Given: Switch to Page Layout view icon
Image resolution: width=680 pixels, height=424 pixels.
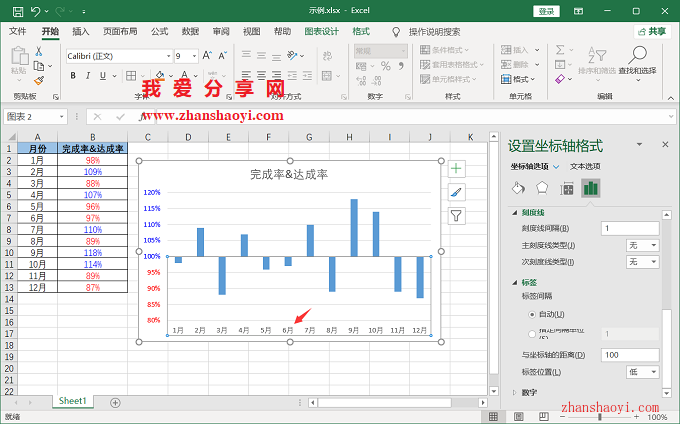Looking at the screenshot, I should tap(518, 417).
